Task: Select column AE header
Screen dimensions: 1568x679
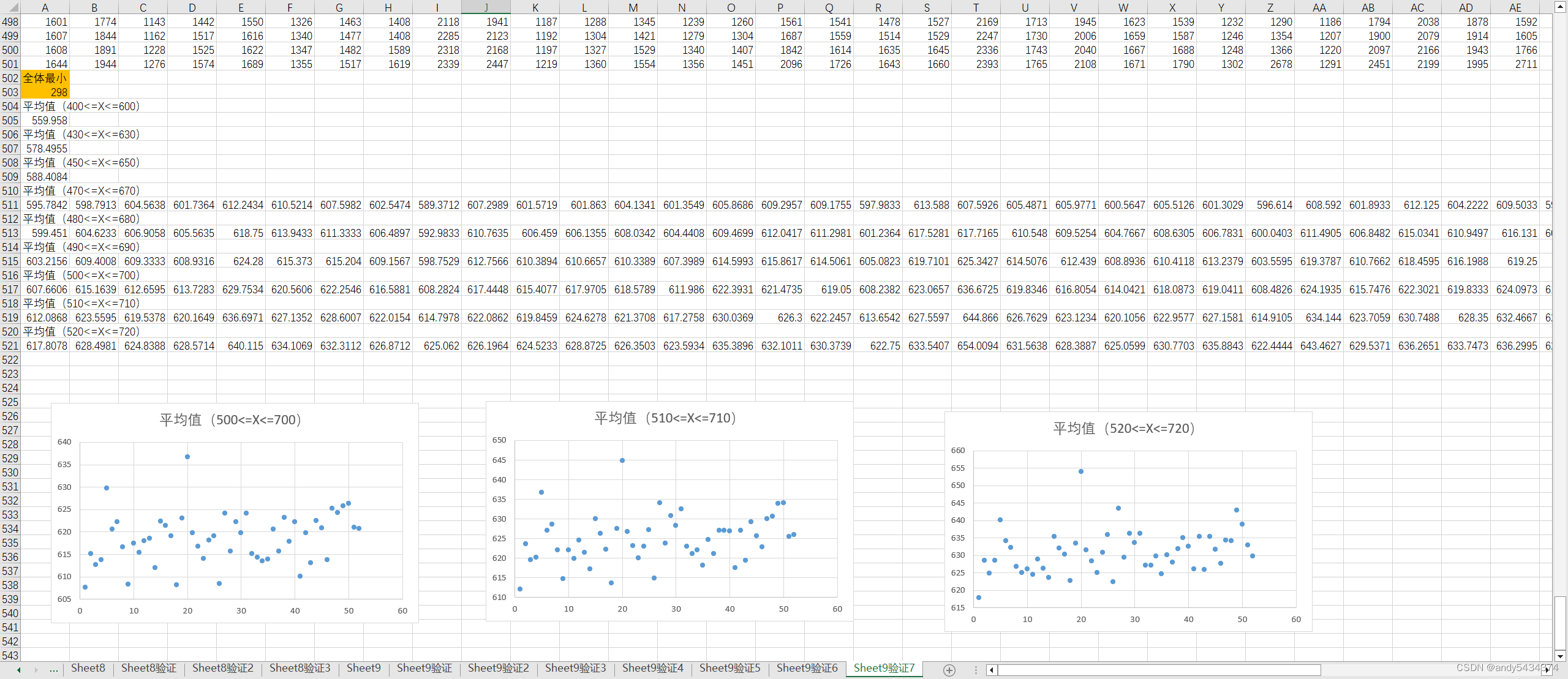Action: [x=1515, y=7]
